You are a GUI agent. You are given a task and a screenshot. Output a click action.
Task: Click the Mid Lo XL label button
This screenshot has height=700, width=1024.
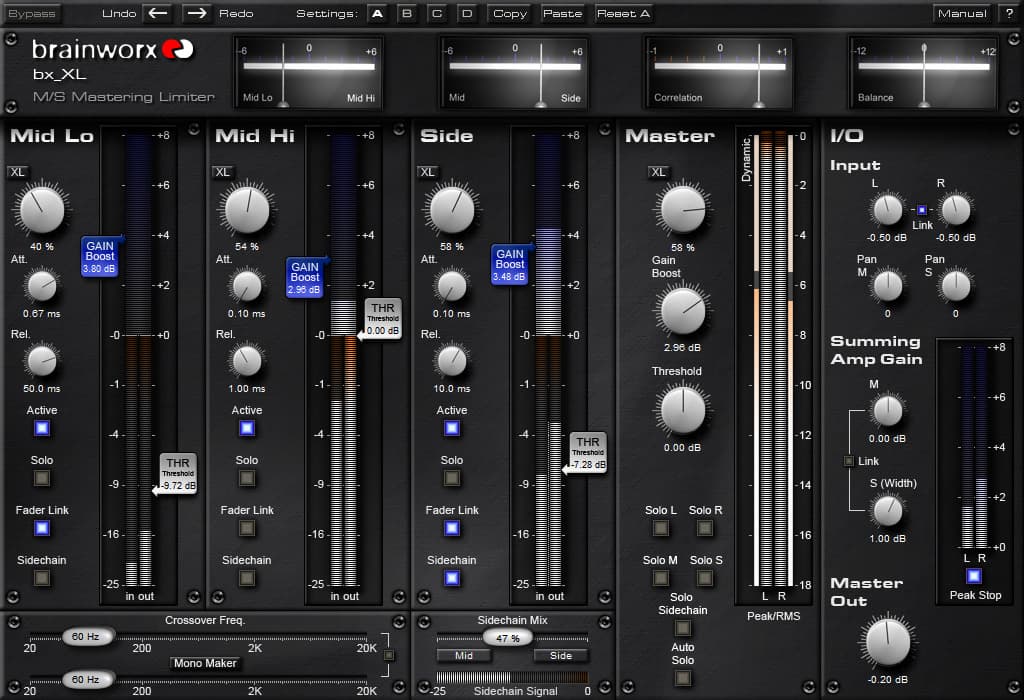coord(17,172)
